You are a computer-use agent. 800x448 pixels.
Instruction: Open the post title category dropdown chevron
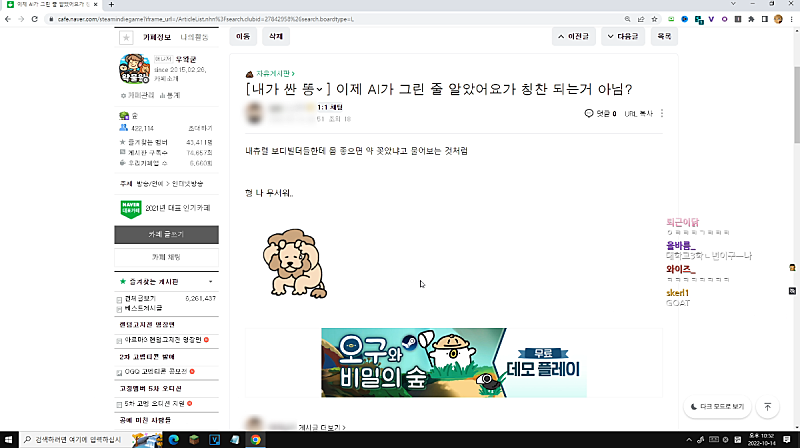(319, 89)
